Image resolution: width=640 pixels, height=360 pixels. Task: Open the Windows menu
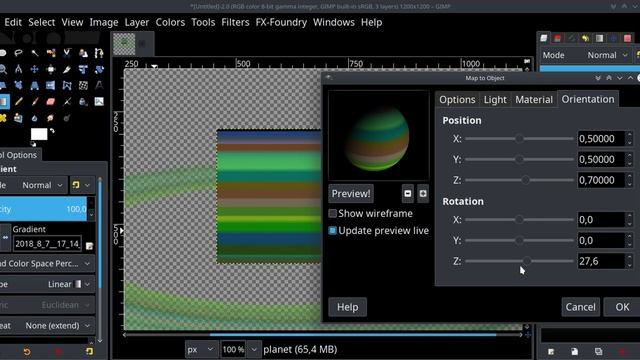[334, 22]
